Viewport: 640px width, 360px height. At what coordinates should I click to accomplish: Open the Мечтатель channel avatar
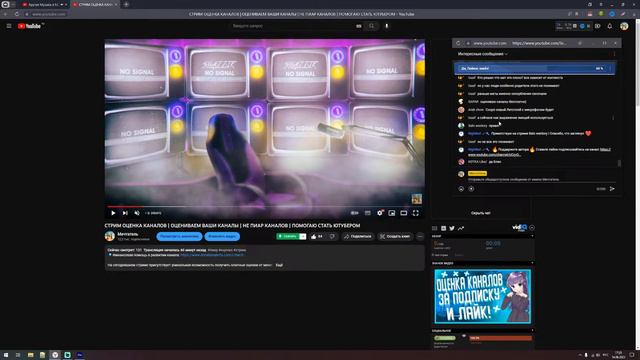pyautogui.click(x=109, y=236)
